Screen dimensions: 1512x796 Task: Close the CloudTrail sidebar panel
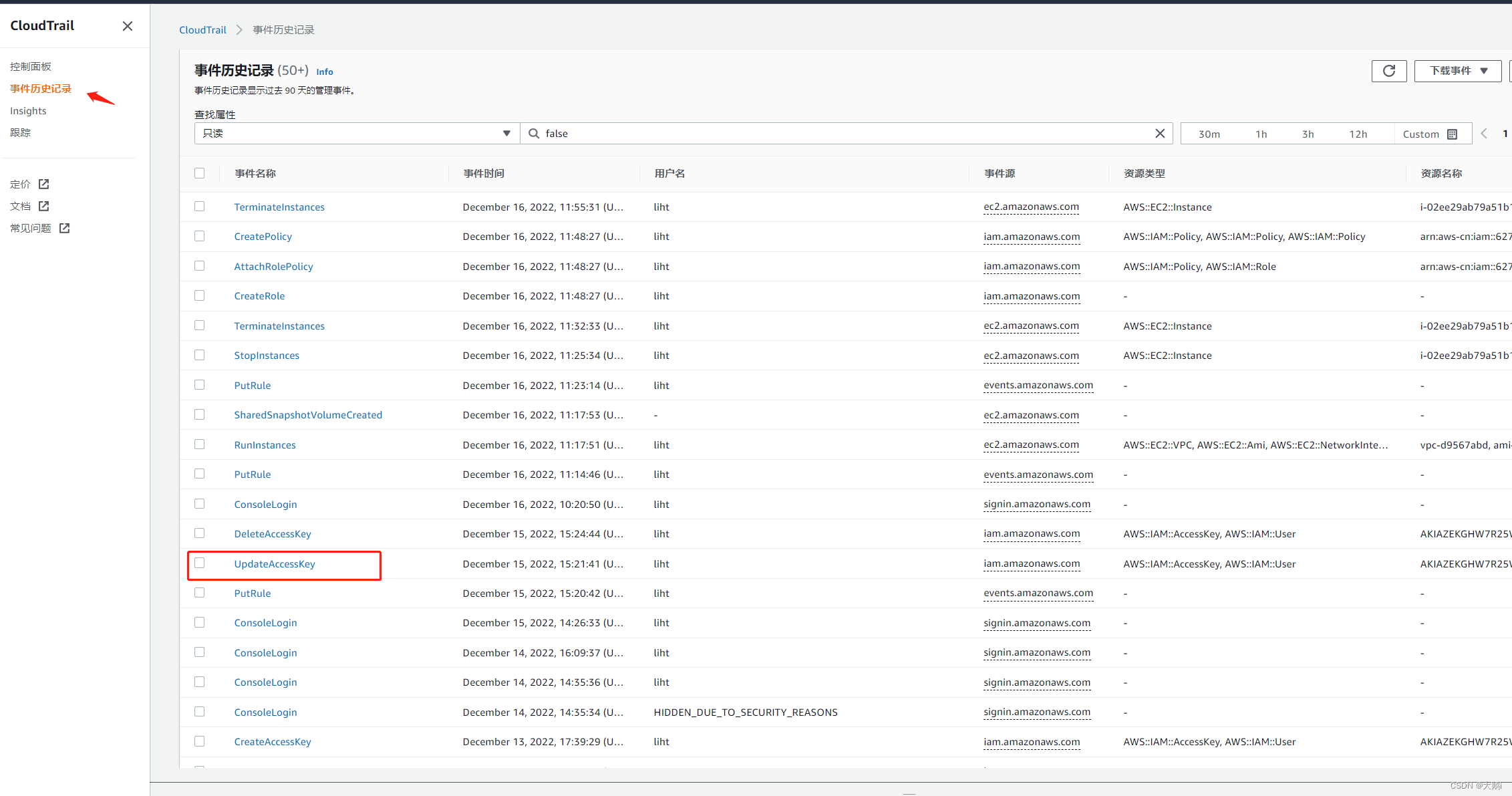128,26
